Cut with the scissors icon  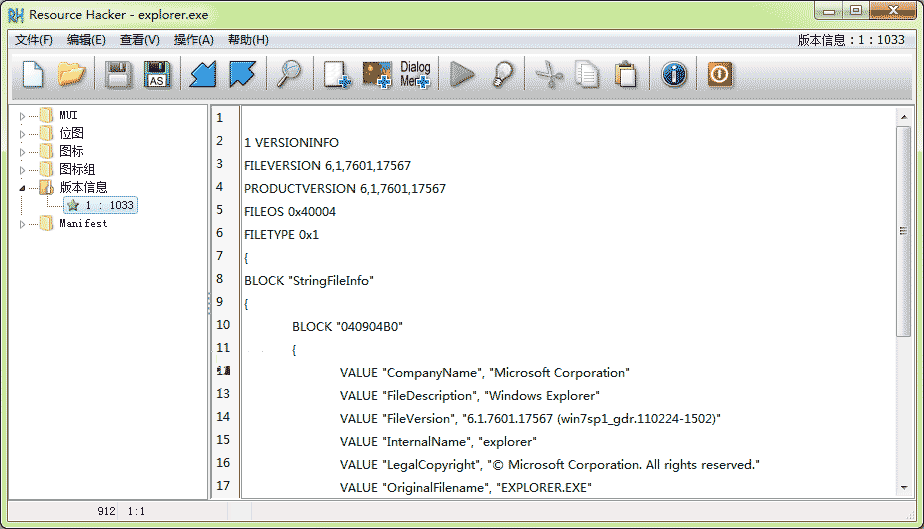[549, 75]
